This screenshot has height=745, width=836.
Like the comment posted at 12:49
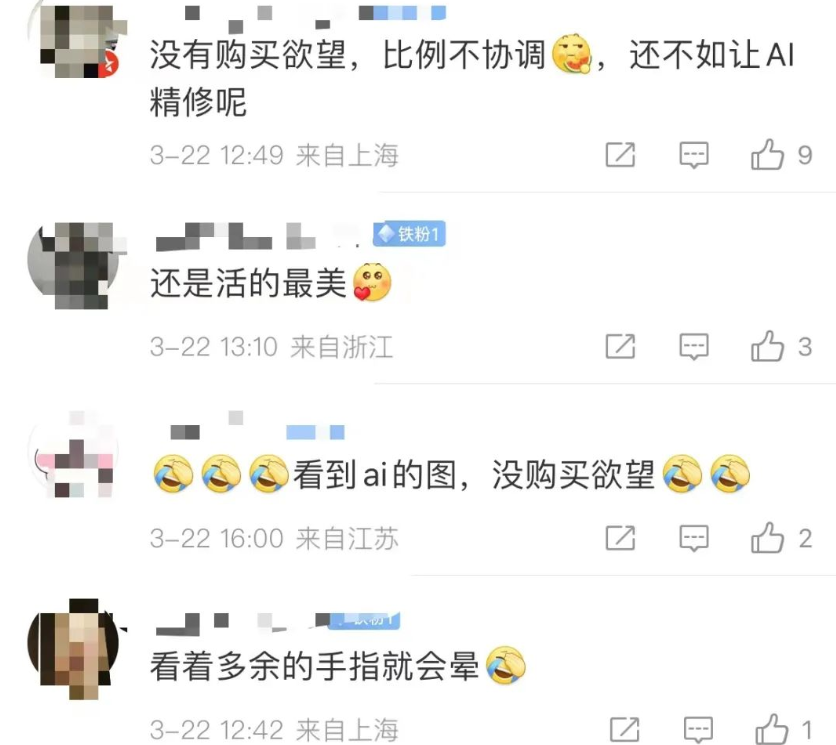767,155
